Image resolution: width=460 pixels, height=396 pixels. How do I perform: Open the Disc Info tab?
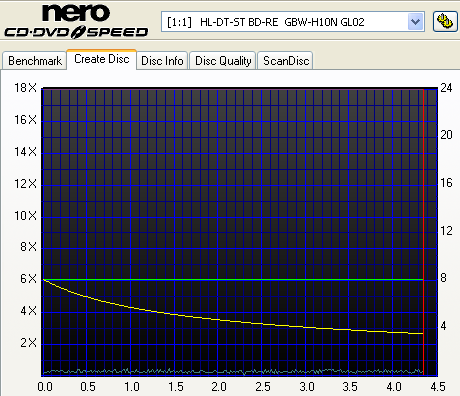162,61
